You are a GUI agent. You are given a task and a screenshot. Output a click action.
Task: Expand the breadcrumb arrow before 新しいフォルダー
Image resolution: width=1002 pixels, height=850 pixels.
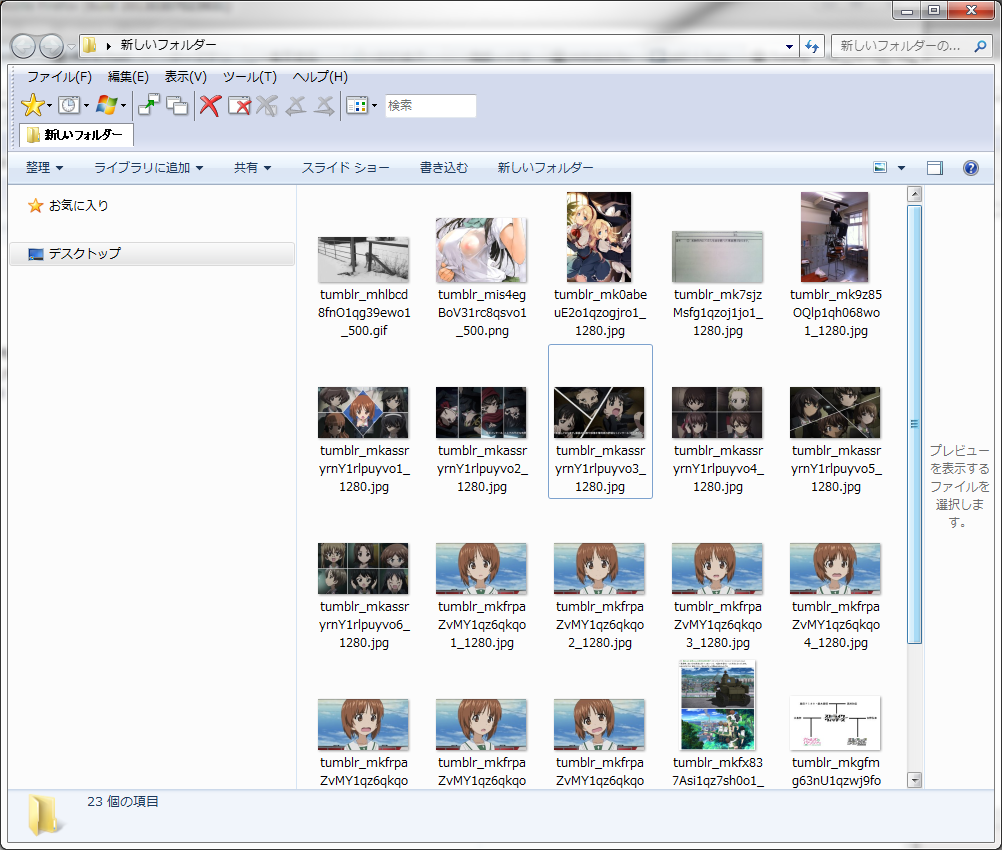[109, 45]
